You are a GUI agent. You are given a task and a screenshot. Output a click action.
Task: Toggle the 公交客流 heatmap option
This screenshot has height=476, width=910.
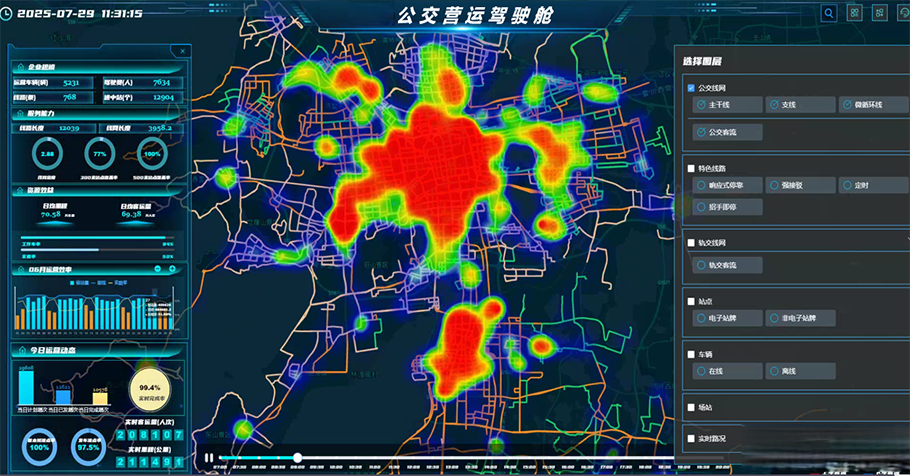pos(727,132)
